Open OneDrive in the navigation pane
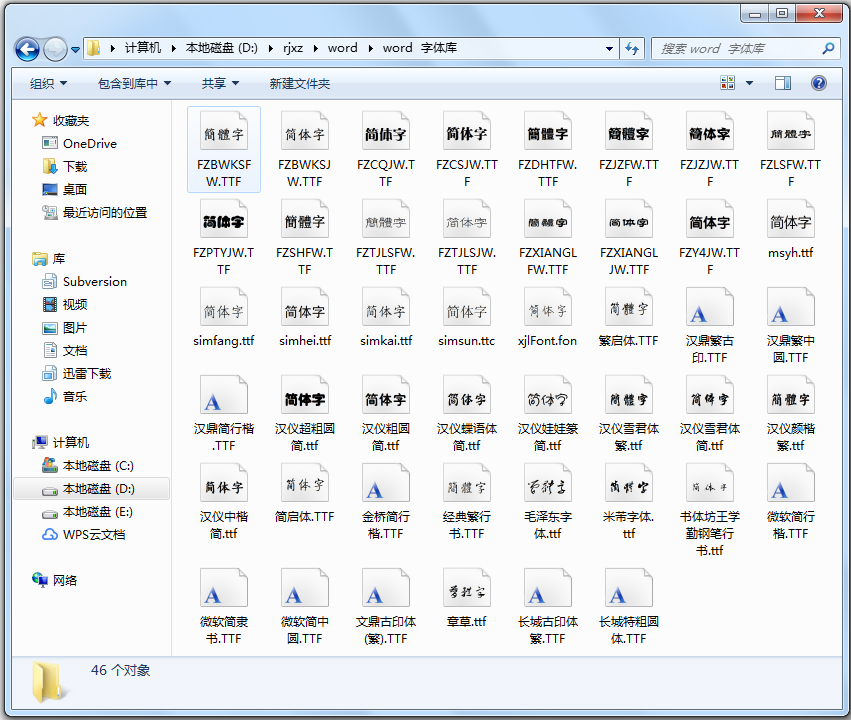The height and width of the screenshot is (720, 851). (x=90, y=143)
